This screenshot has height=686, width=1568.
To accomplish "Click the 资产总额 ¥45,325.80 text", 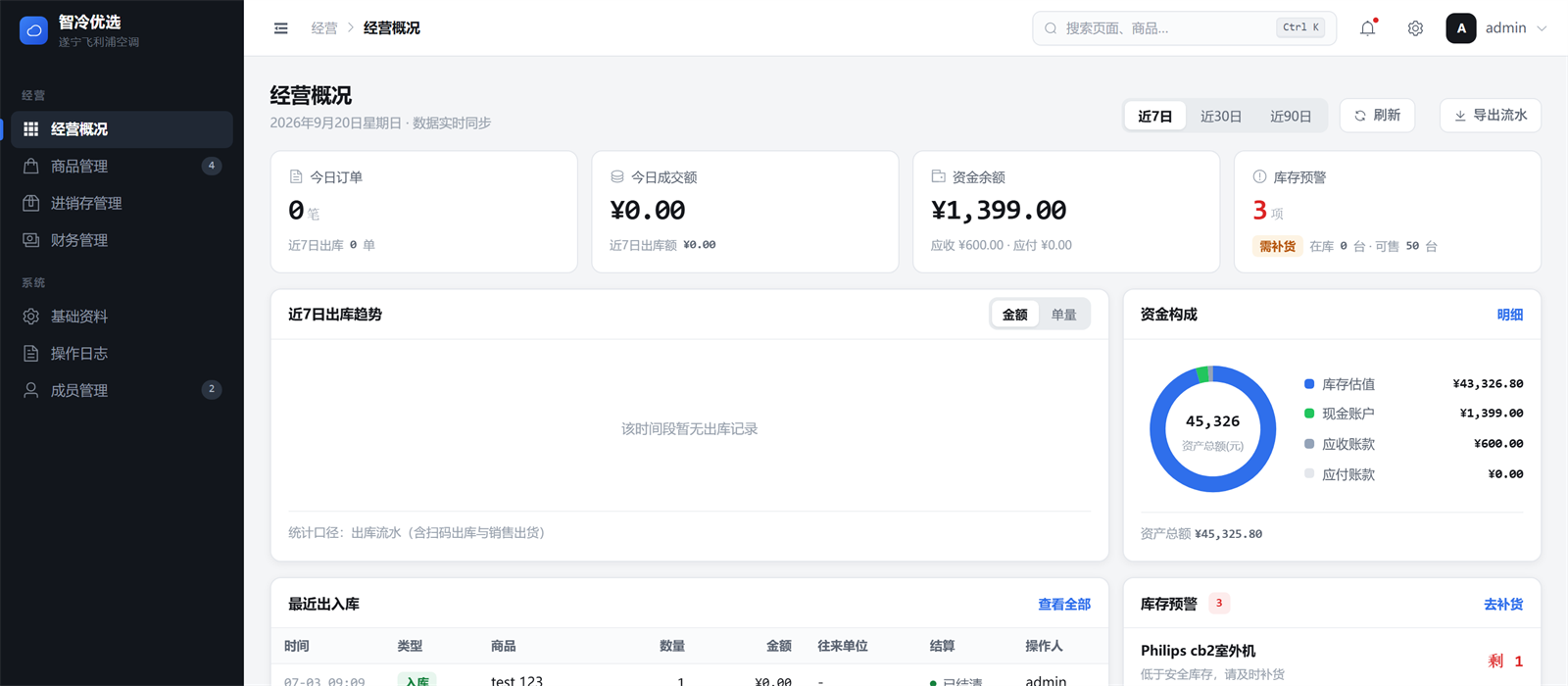I will 1201,534.
